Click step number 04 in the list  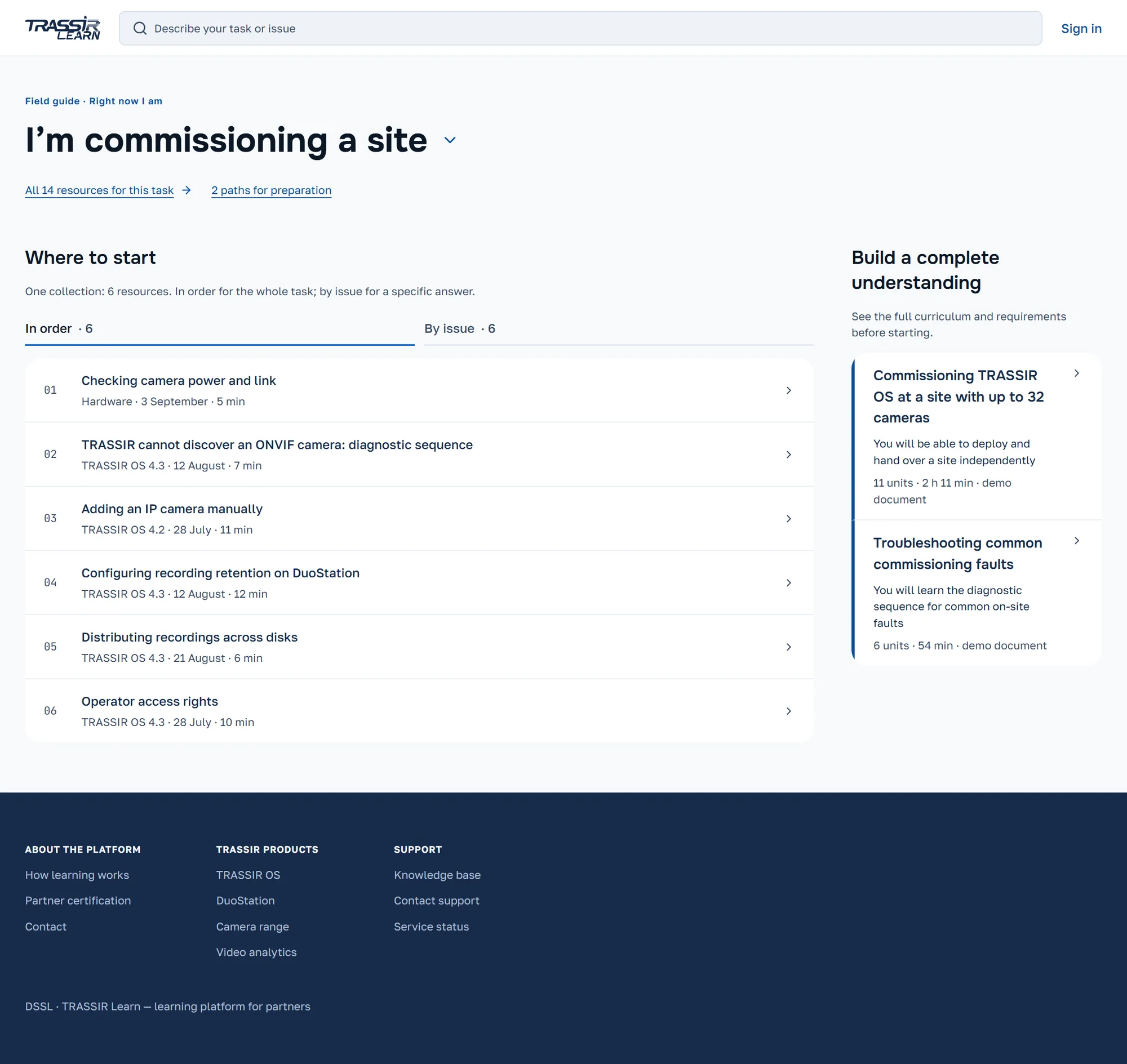pos(51,582)
